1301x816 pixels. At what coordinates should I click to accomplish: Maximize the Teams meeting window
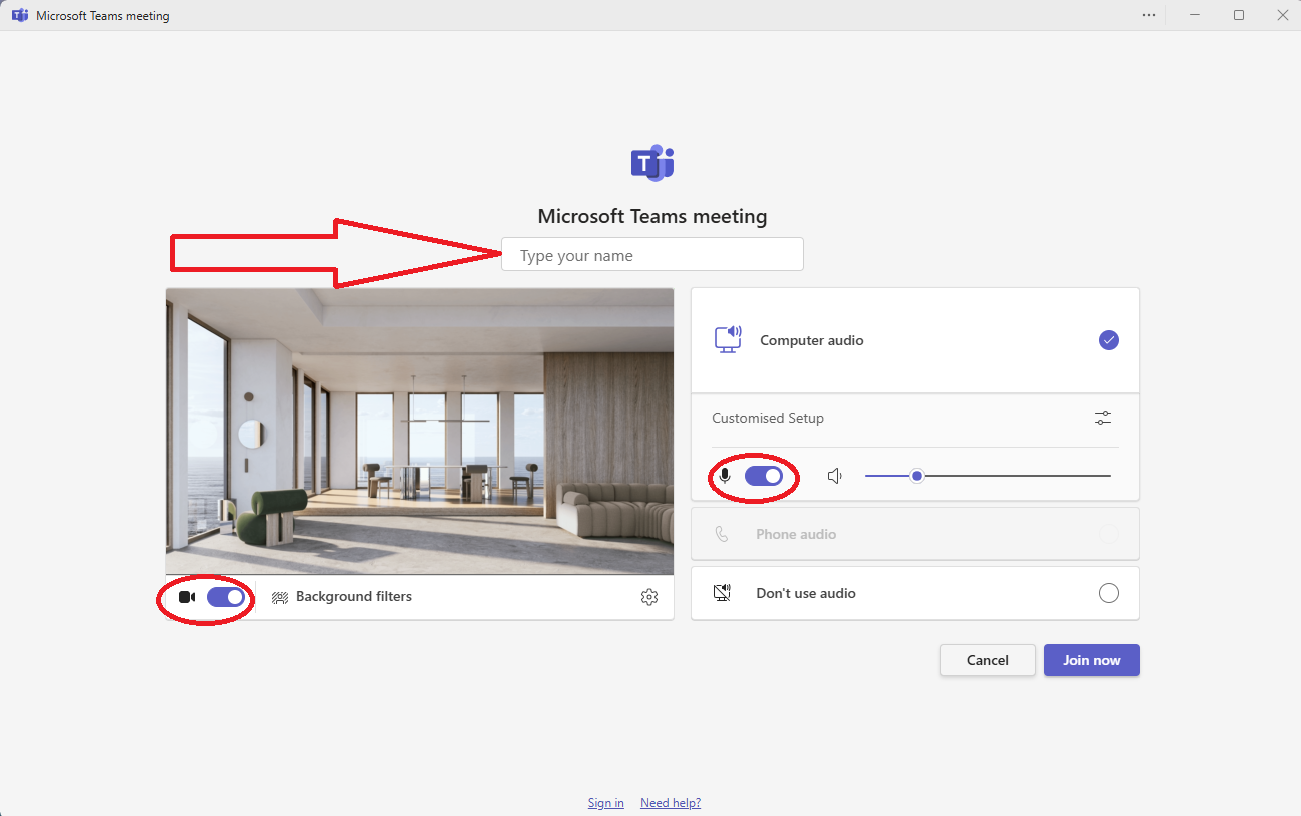1239,15
